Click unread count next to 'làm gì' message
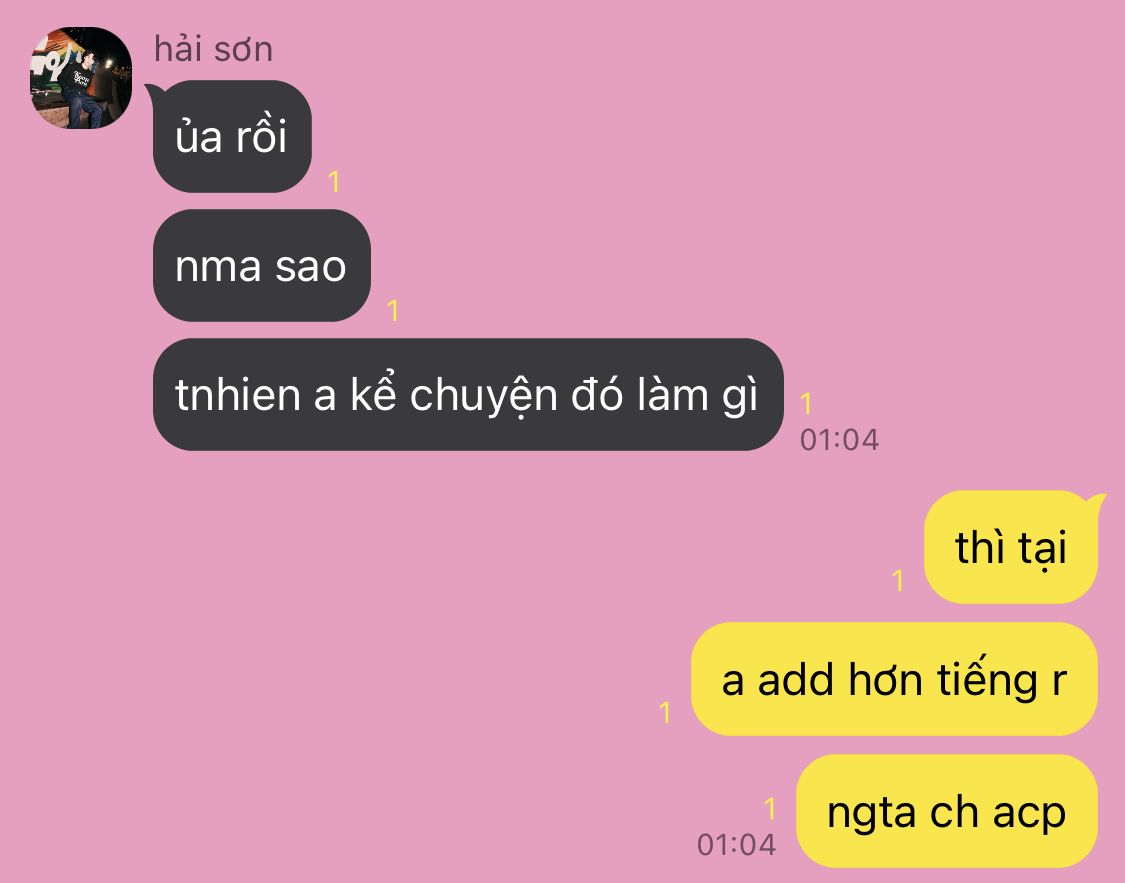This screenshot has width=1125, height=883. click(x=806, y=403)
